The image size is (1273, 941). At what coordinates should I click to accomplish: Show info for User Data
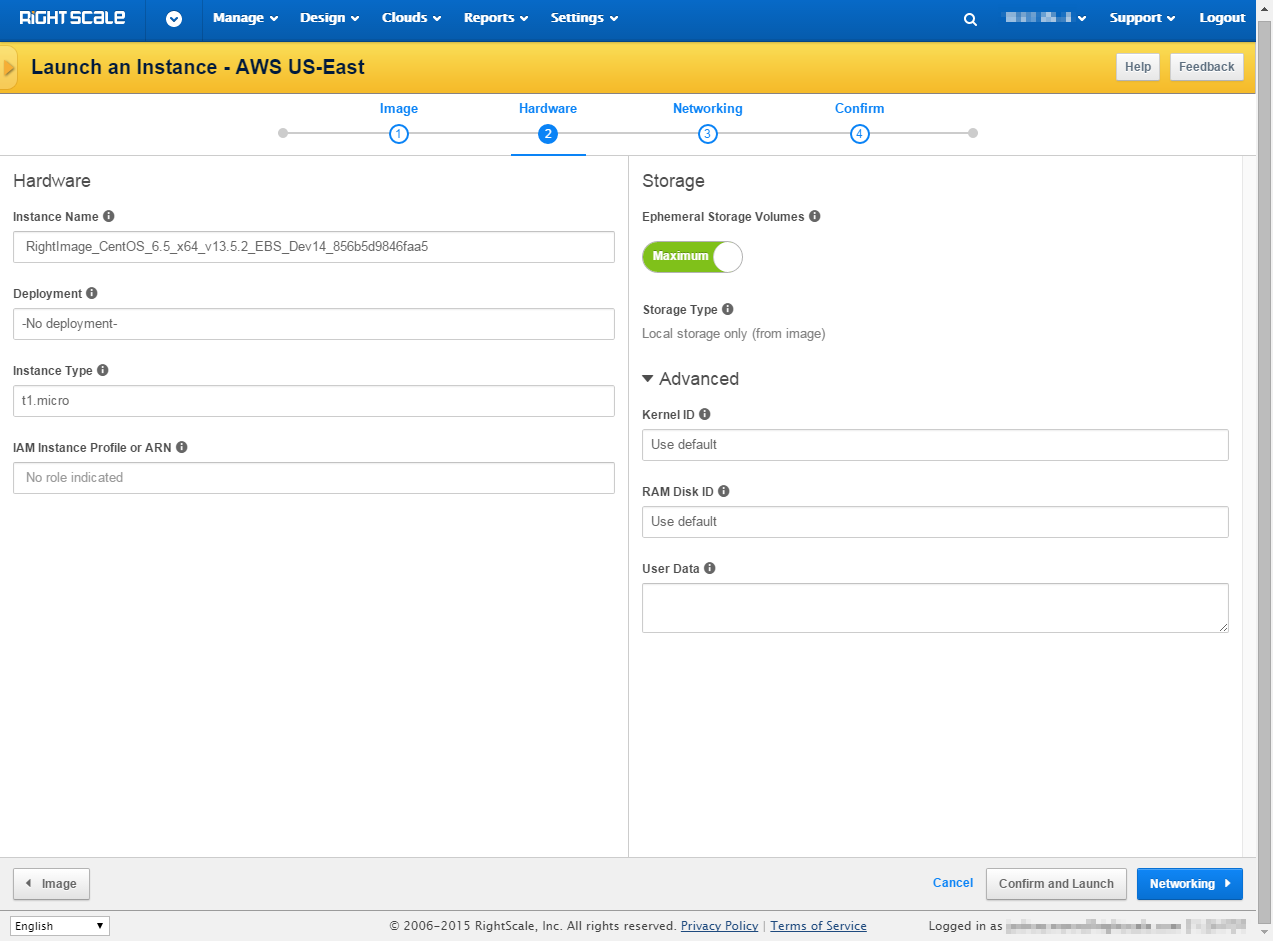coord(710,568)
